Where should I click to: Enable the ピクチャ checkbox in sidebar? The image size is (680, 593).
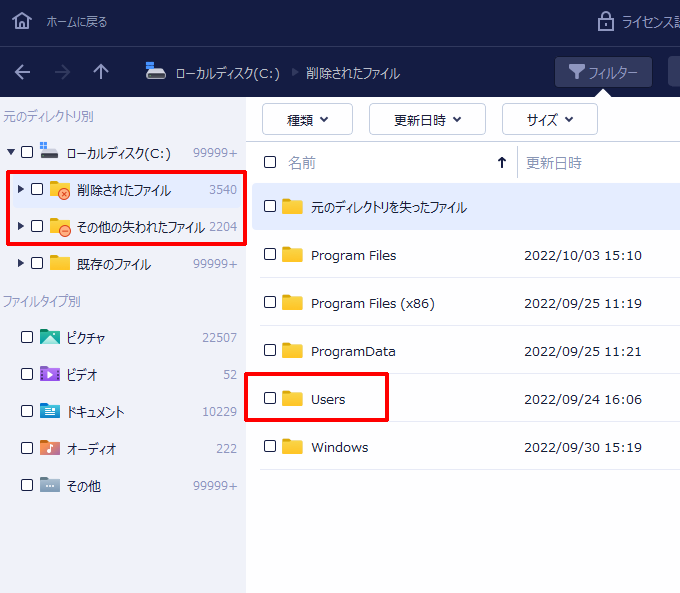click(x=27, y=337)
